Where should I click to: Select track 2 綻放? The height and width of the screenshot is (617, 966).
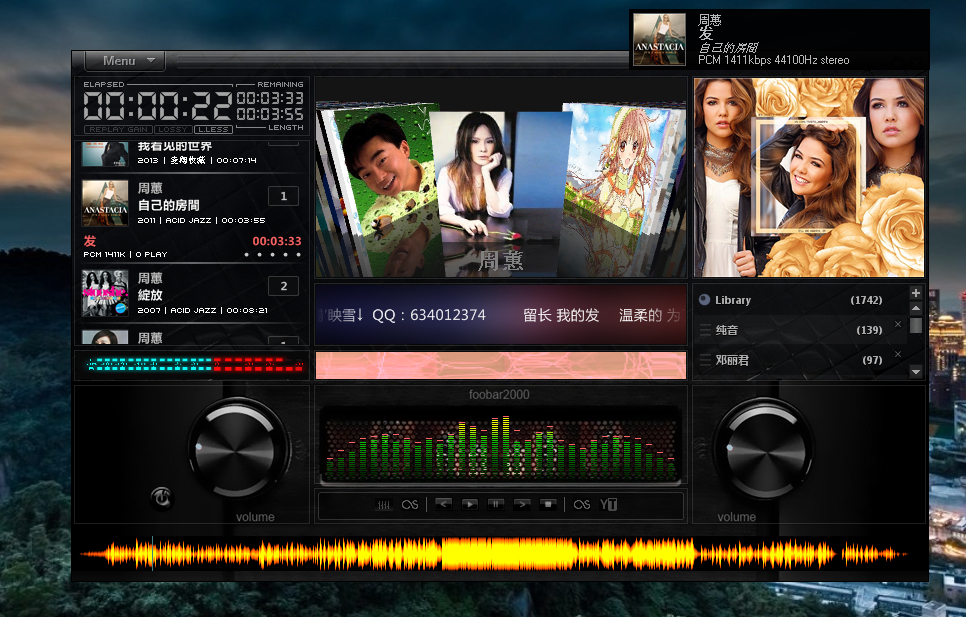pos(191,294)
